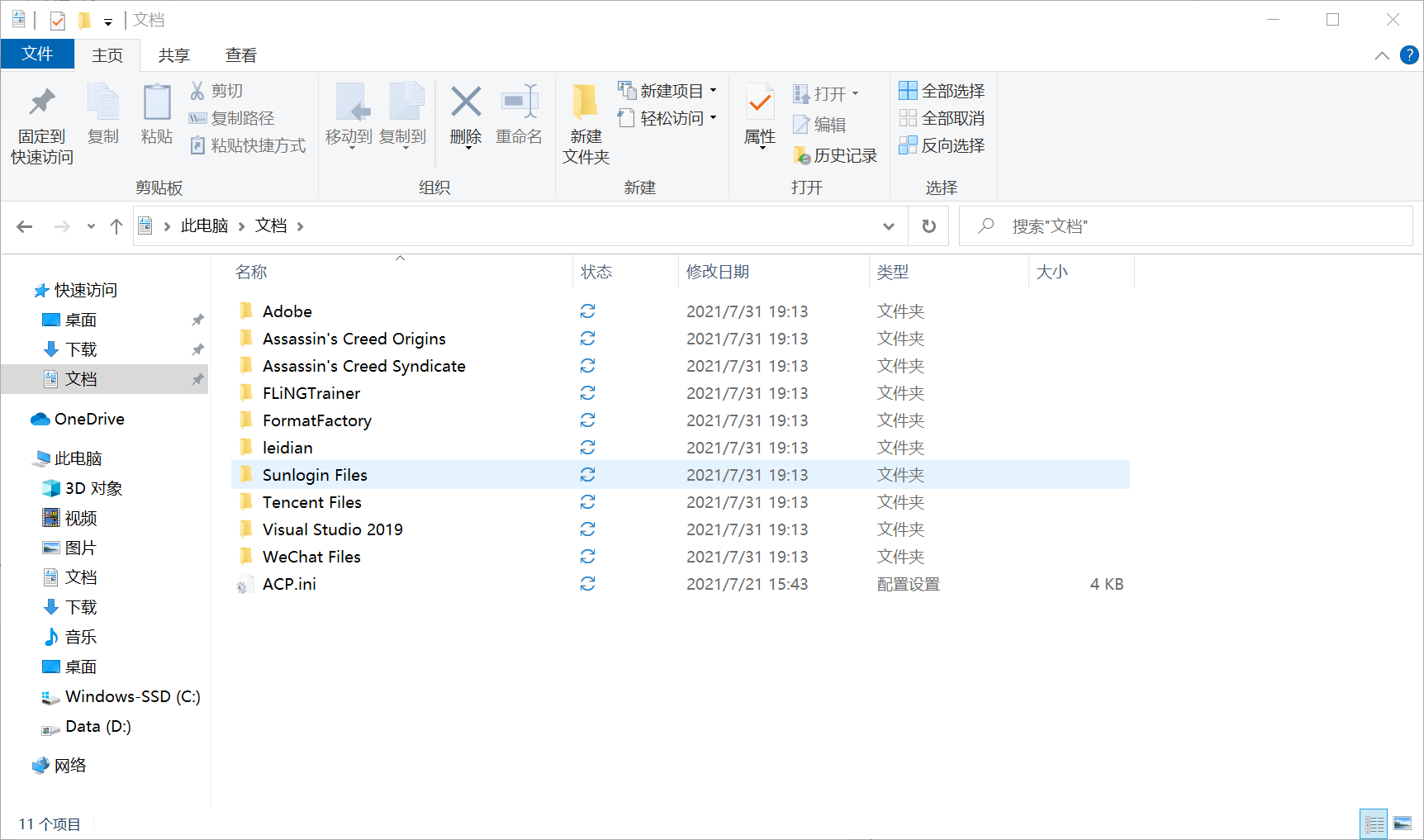The image size is (1424, 840).
Task: Switch to large icons view in status bar
Action: [1403, 823]
